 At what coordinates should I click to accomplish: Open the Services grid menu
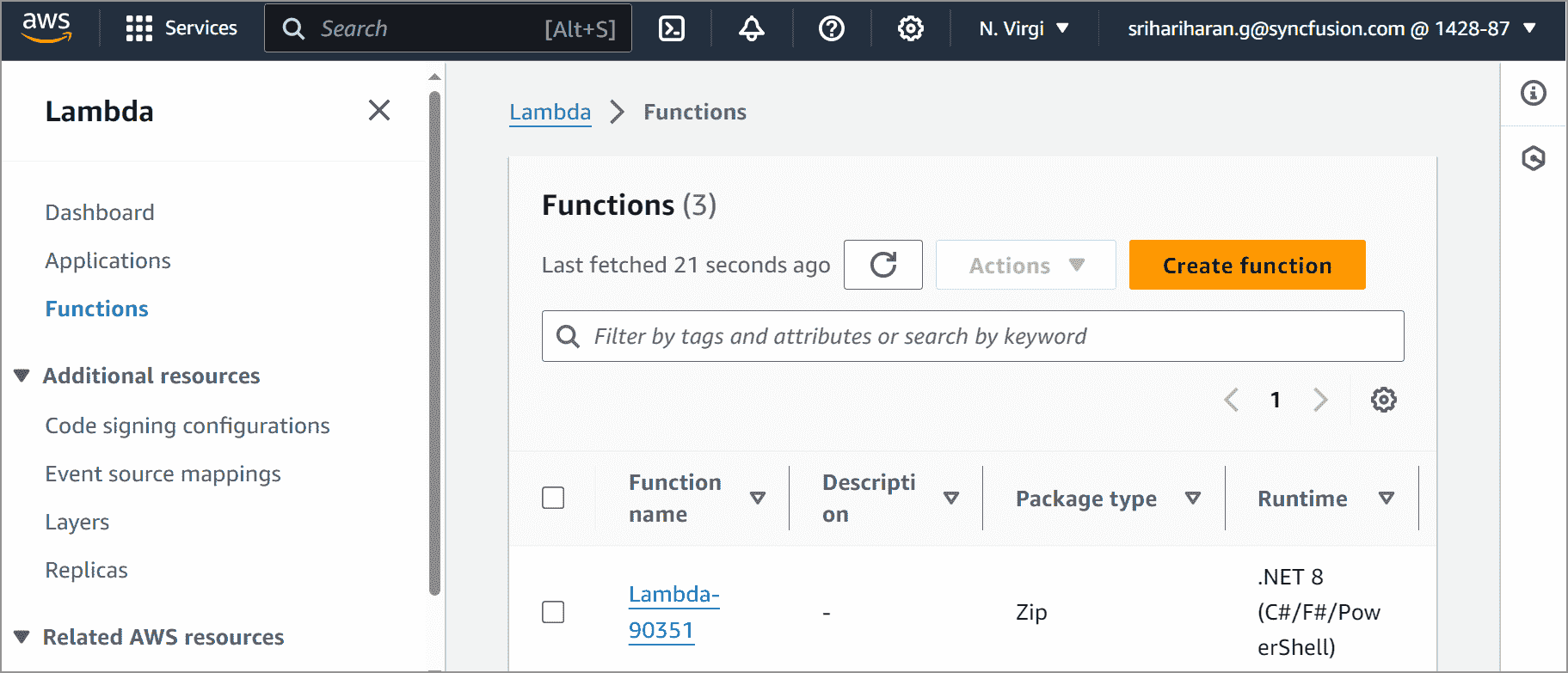pyautogui.click(x=138, y=28)
